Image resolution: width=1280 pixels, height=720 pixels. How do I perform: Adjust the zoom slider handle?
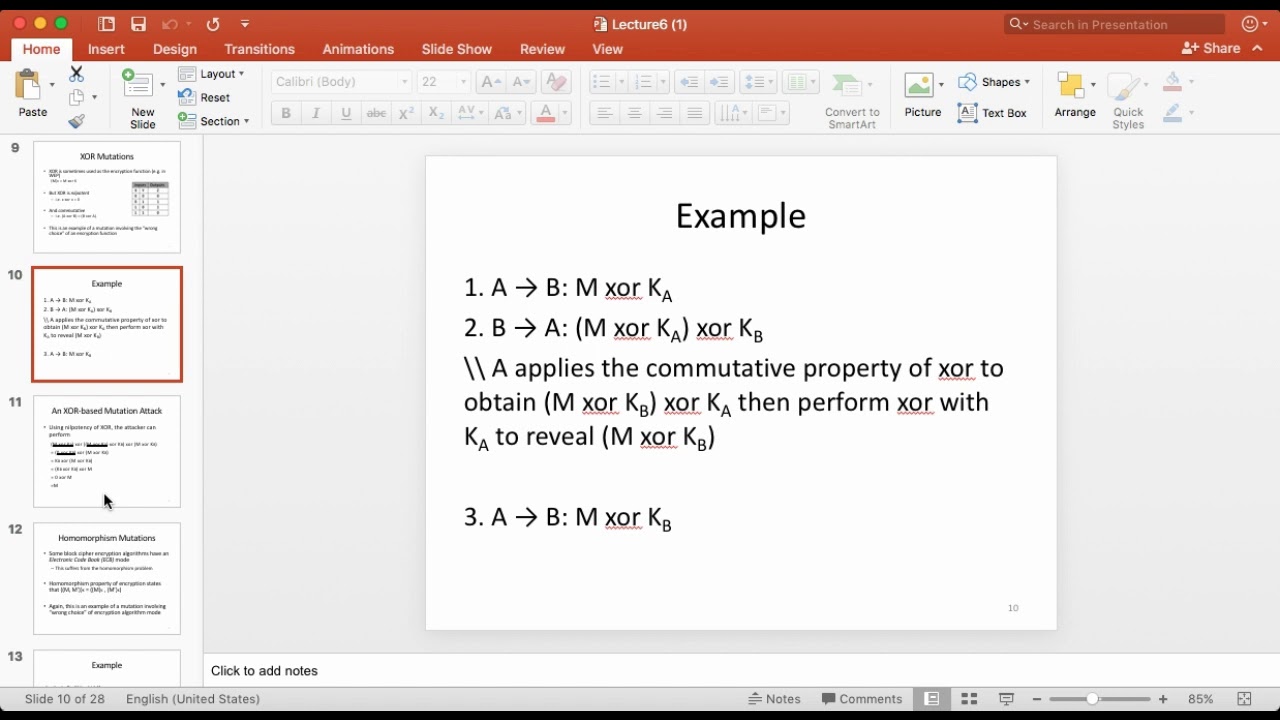pyautogui.click(x=1092, y=699)
